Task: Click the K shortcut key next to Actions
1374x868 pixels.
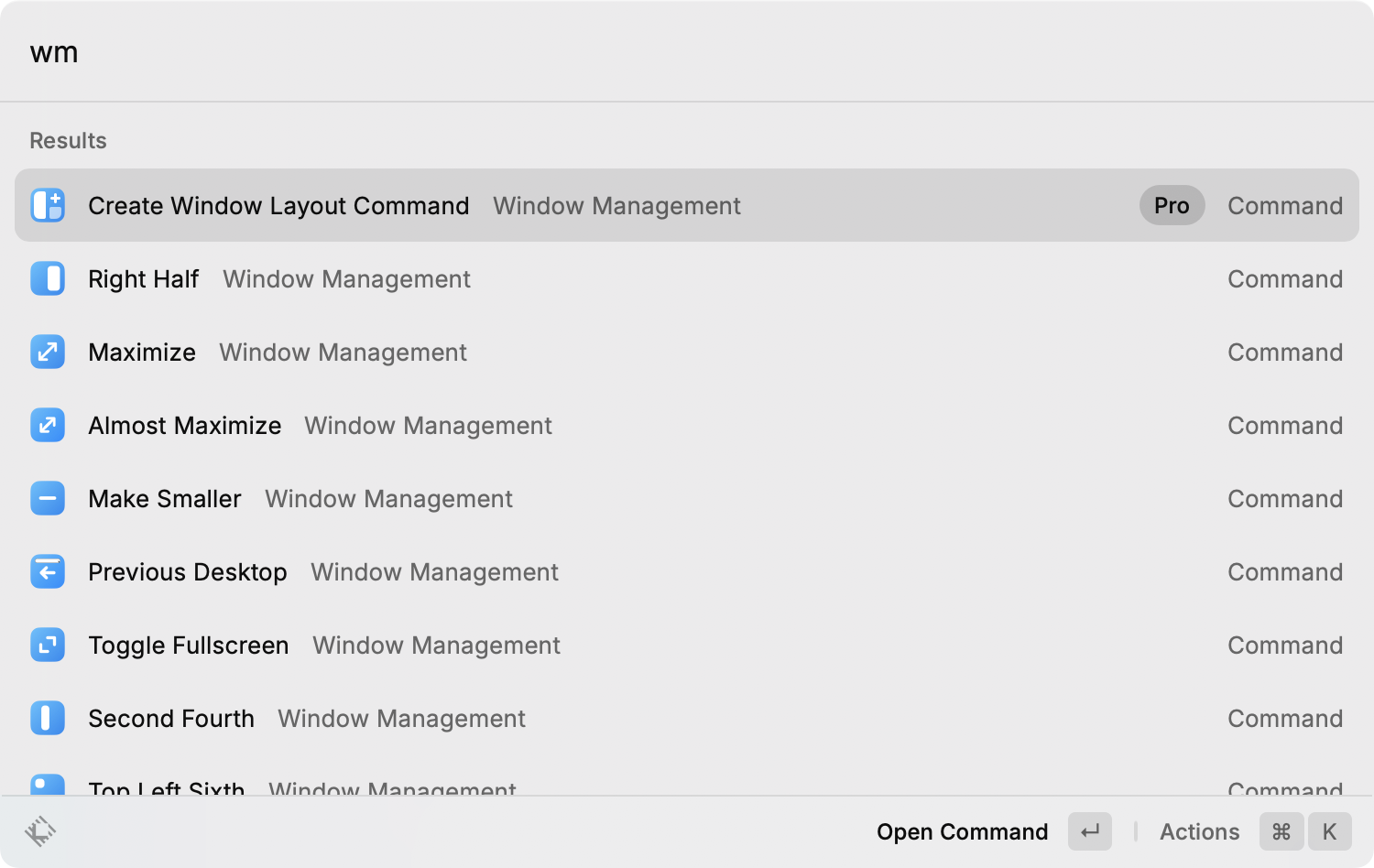Action: 1329,831
